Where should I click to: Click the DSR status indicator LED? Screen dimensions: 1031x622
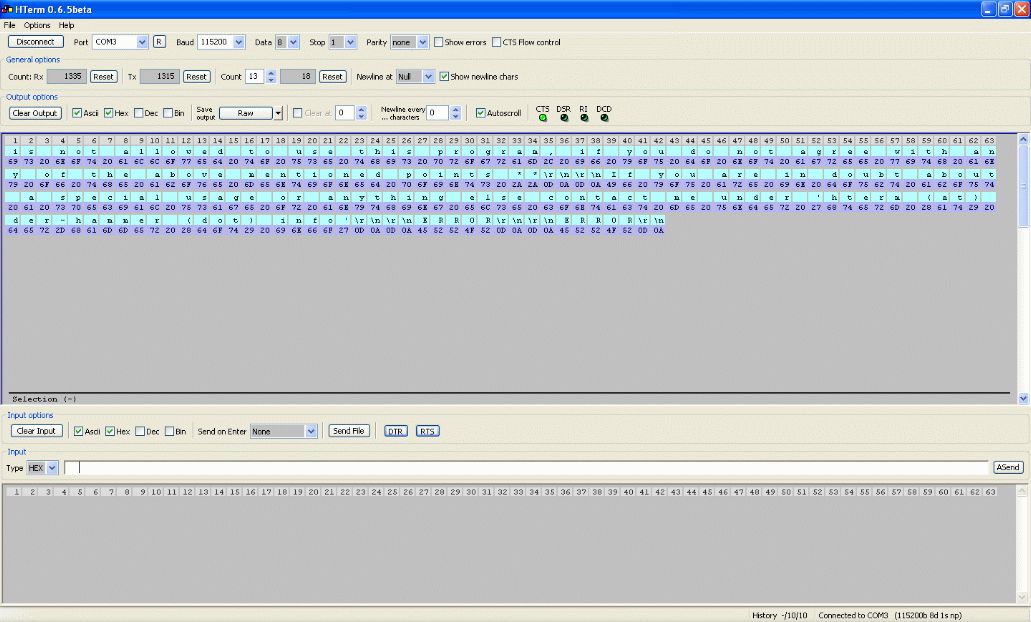pos(564,117)
